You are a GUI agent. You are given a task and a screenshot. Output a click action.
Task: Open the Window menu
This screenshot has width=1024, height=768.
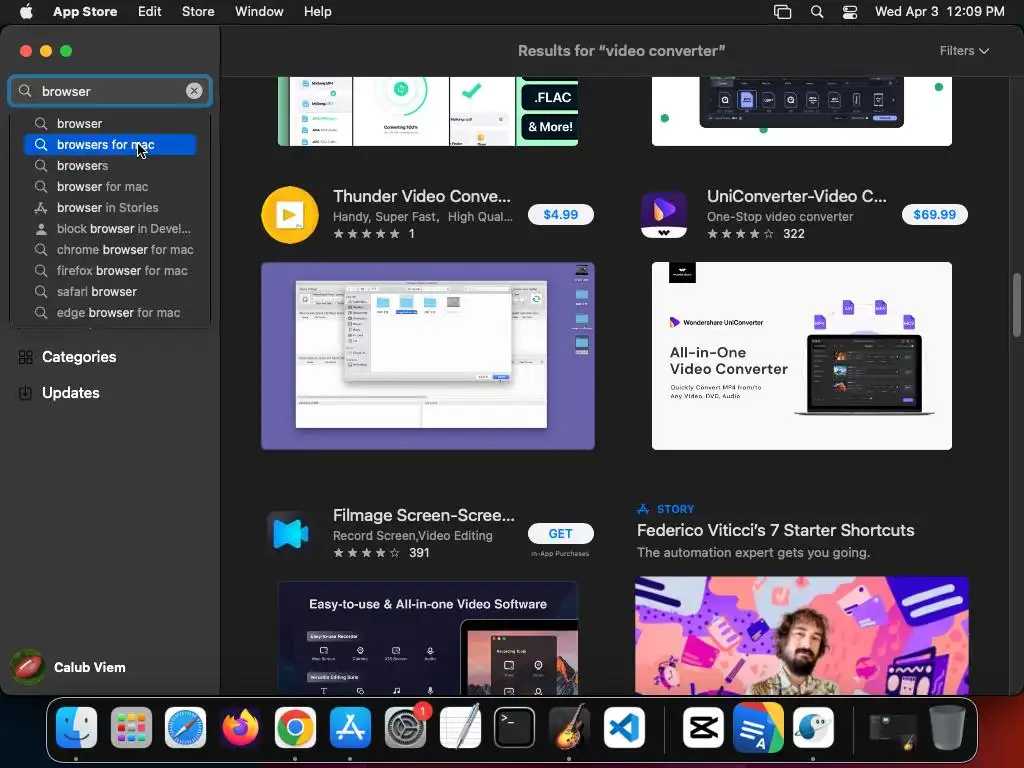(x=259, y=12)
